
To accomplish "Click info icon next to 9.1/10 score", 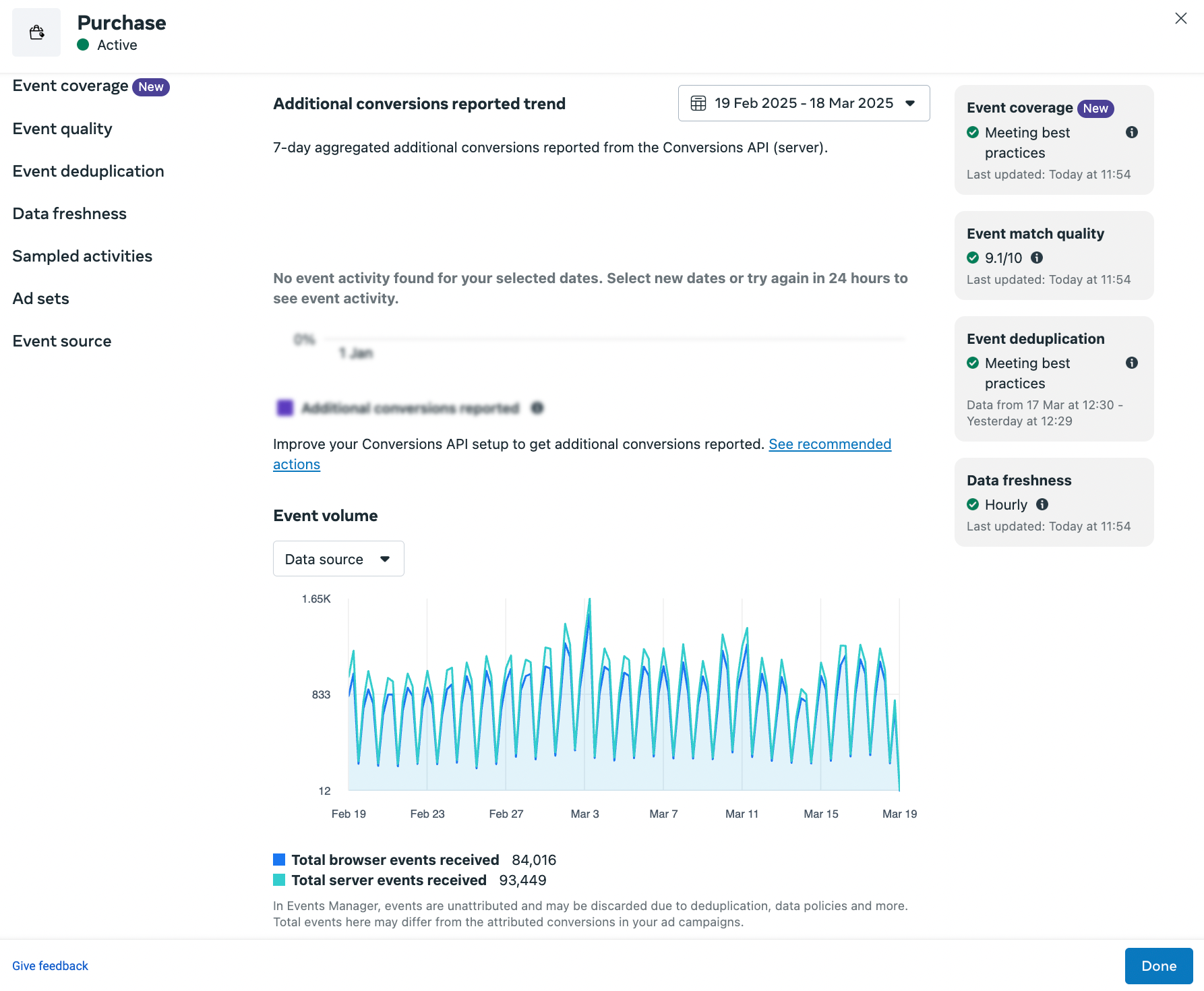I will point(1037,258).
